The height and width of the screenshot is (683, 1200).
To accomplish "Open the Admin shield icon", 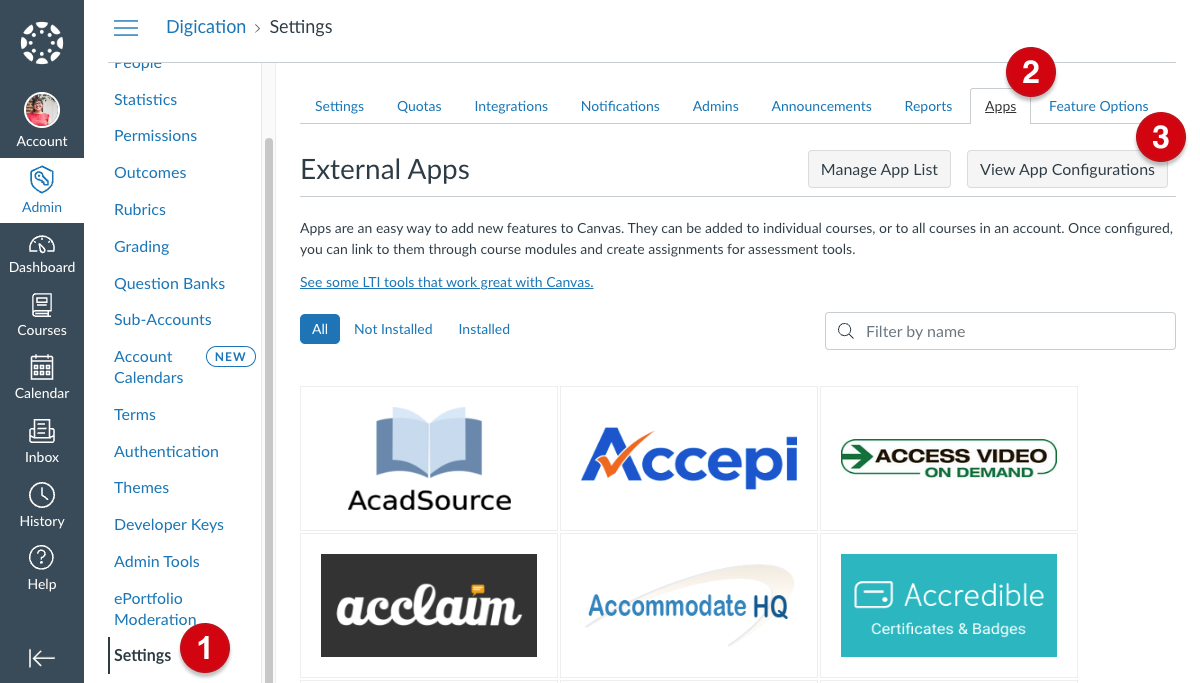I will [x=42, y=181].
